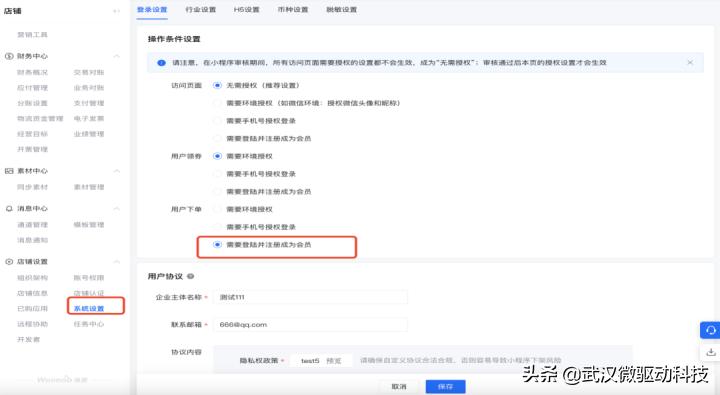720x395 pixels.
Task: Click the 联系邮箱 input field
Action: (x=310, y=325)
